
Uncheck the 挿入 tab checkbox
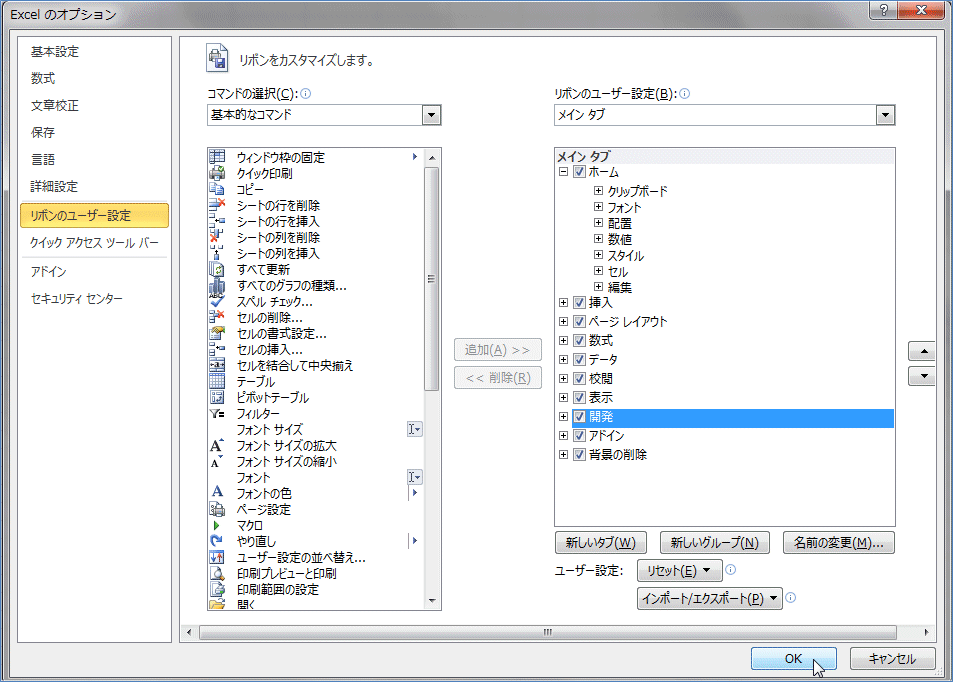[579, 302]
